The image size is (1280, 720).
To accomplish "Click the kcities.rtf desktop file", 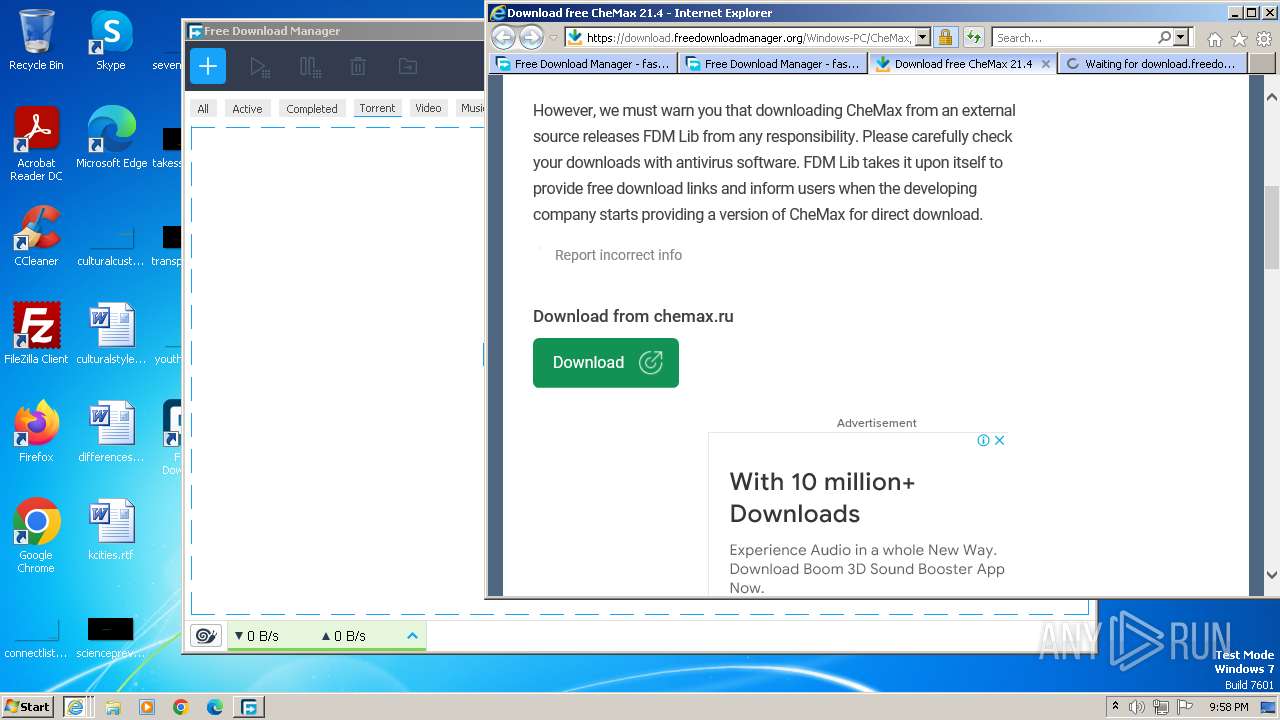I will (x=111, y=530).
